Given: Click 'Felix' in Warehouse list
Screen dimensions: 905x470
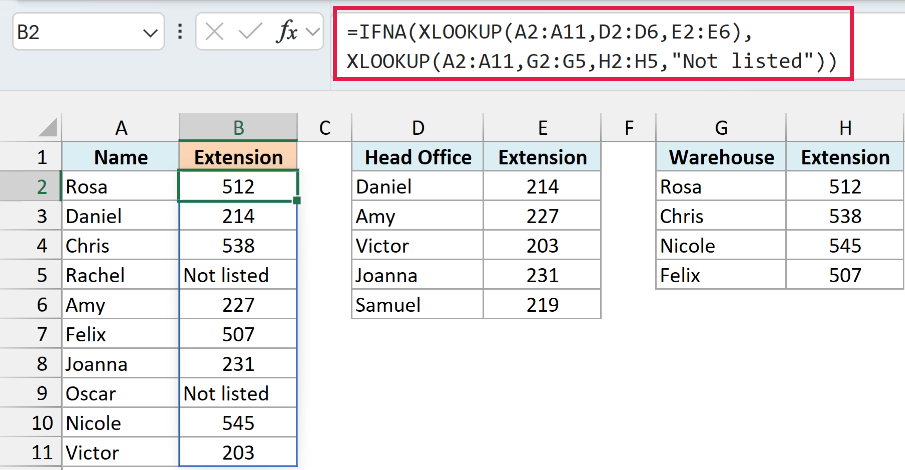Looking at the screenshot, I should coord(721,275).
